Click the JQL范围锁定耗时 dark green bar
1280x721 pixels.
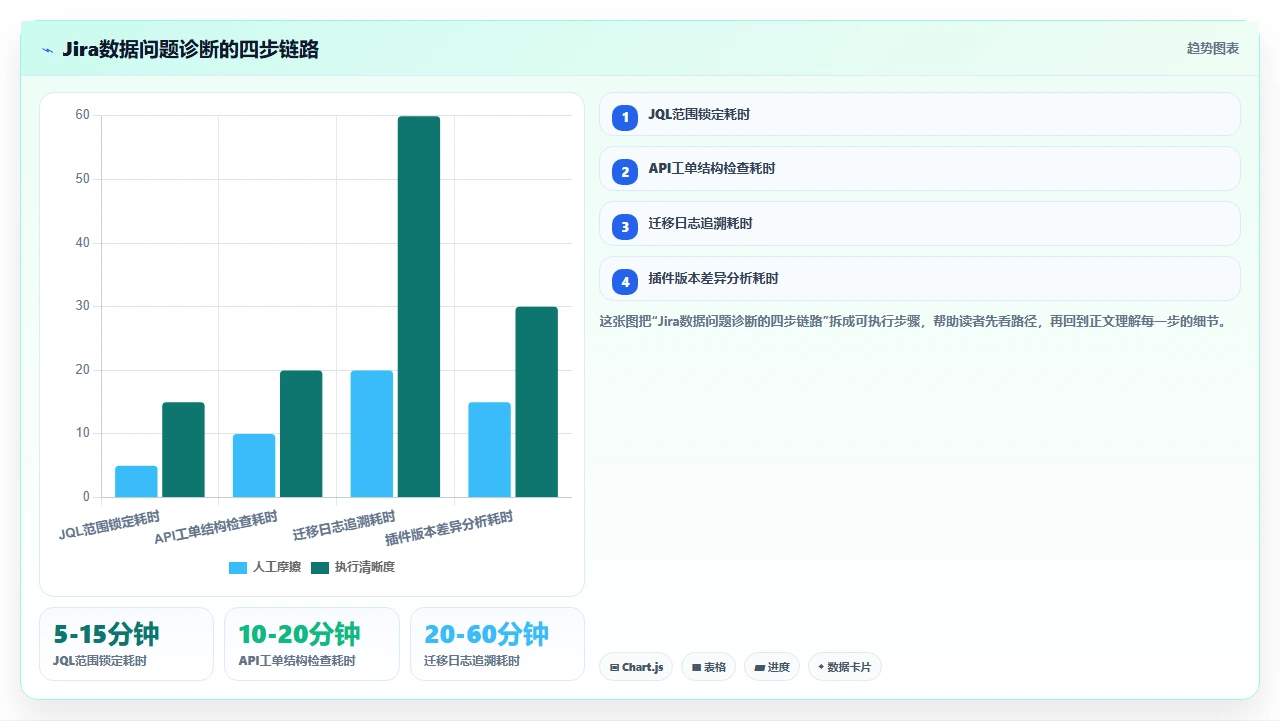pos(183,449)
